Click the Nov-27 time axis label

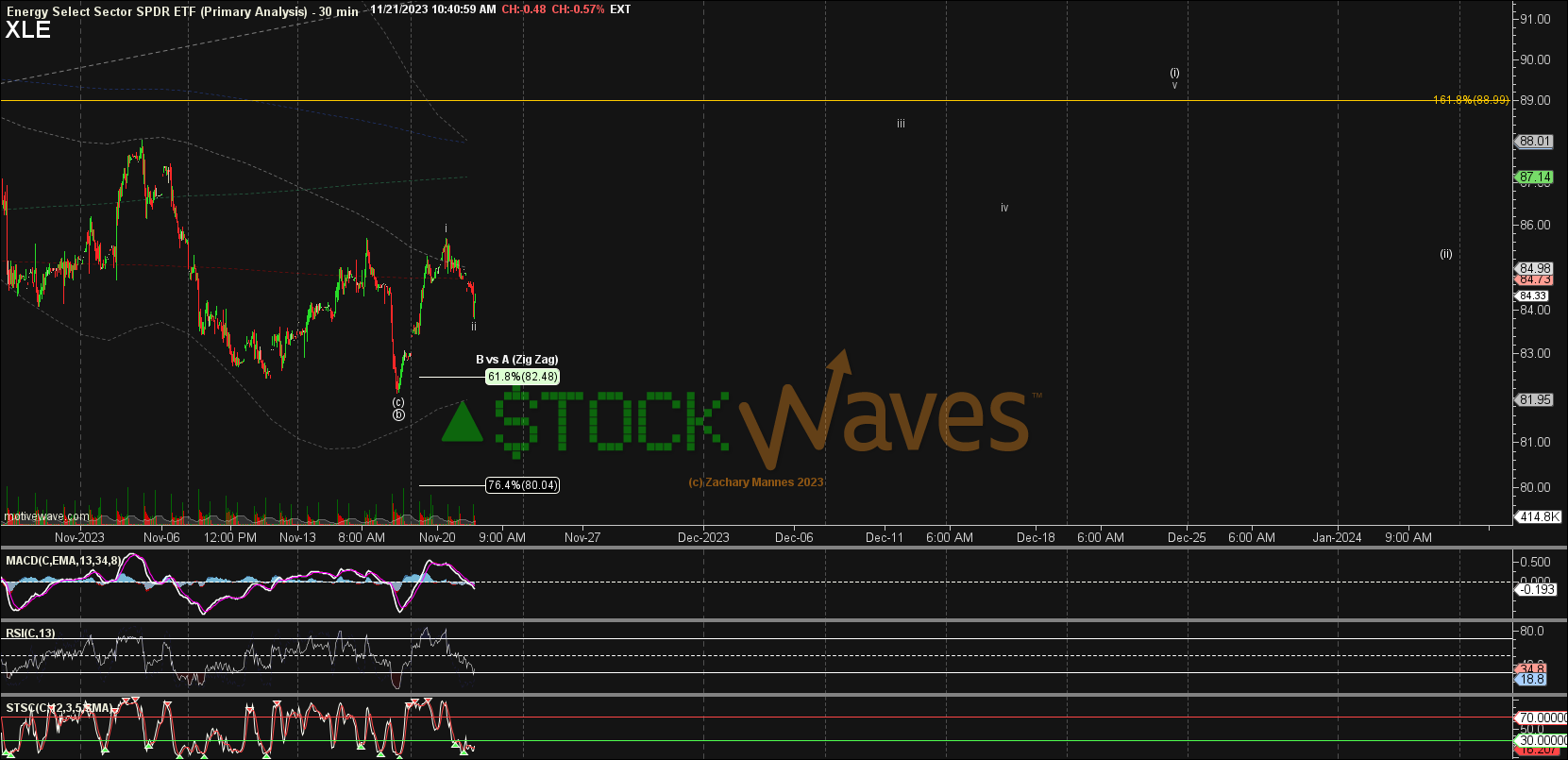coord(582,537)
